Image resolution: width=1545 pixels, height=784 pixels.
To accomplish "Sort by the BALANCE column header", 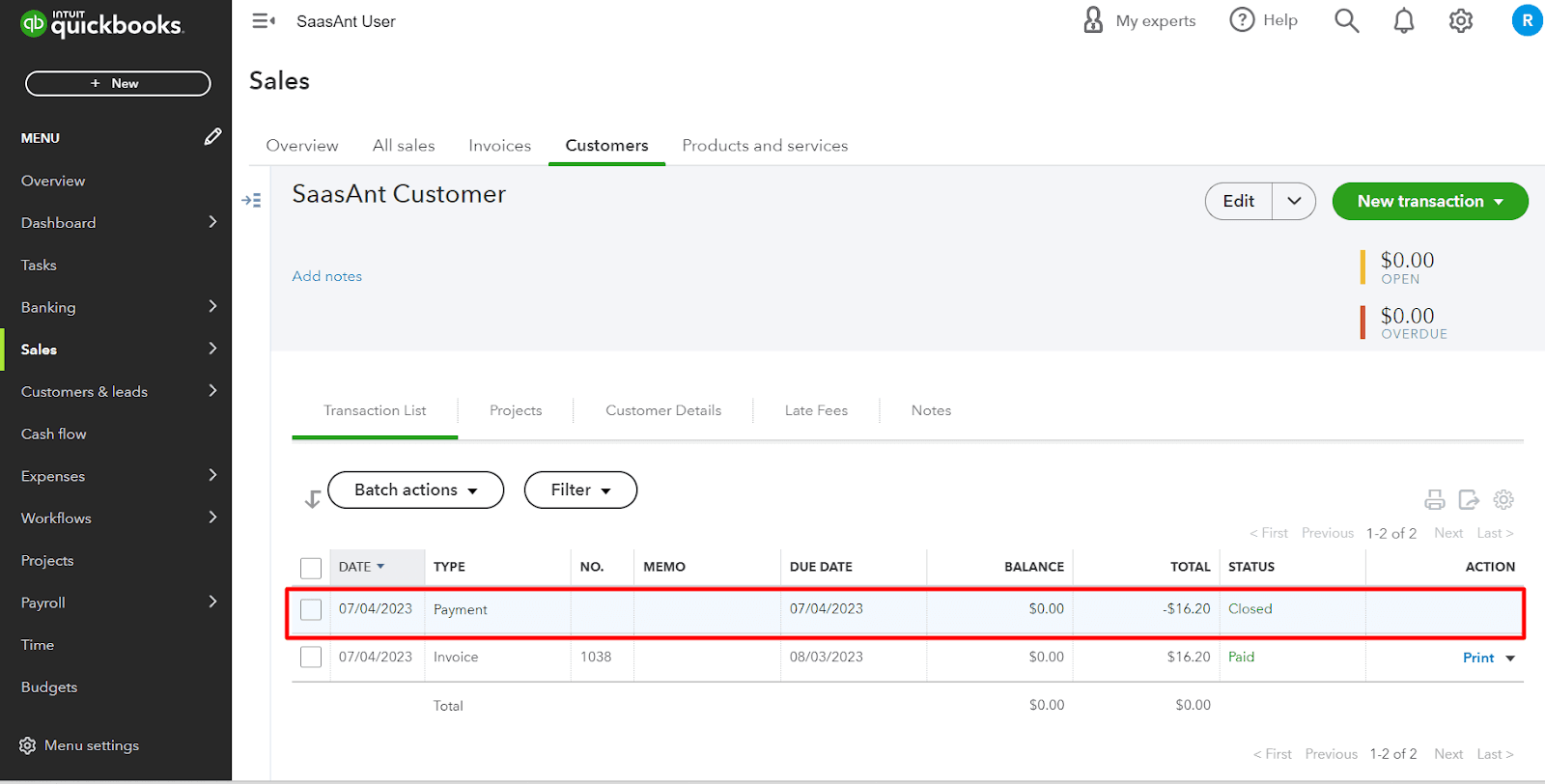I will click(1033, 567).
